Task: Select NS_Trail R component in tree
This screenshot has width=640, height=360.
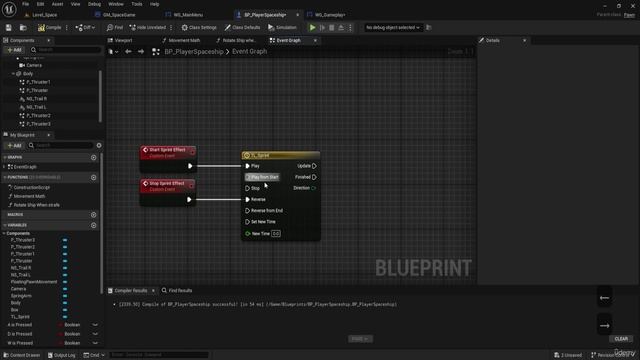Action: tap(36, 99)
